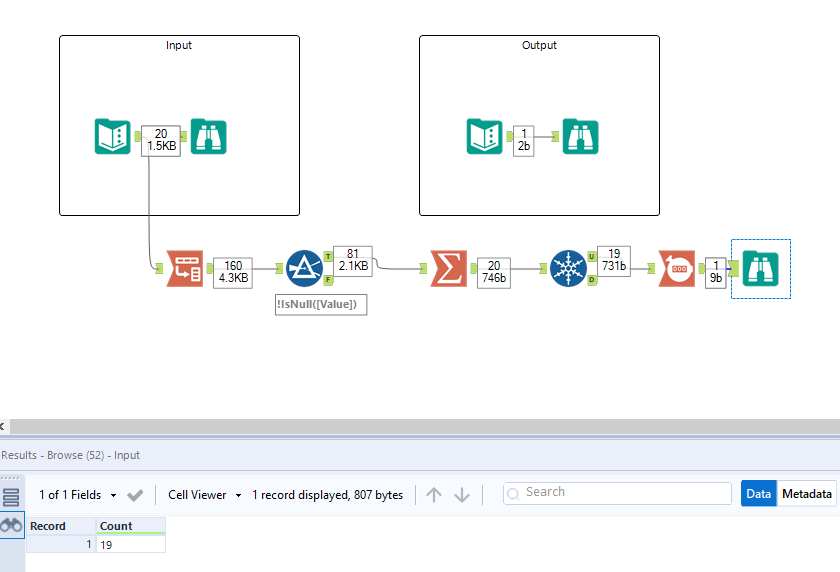Switch to the Data view
This screenshot has height=572, width=840.
point(759,494)
